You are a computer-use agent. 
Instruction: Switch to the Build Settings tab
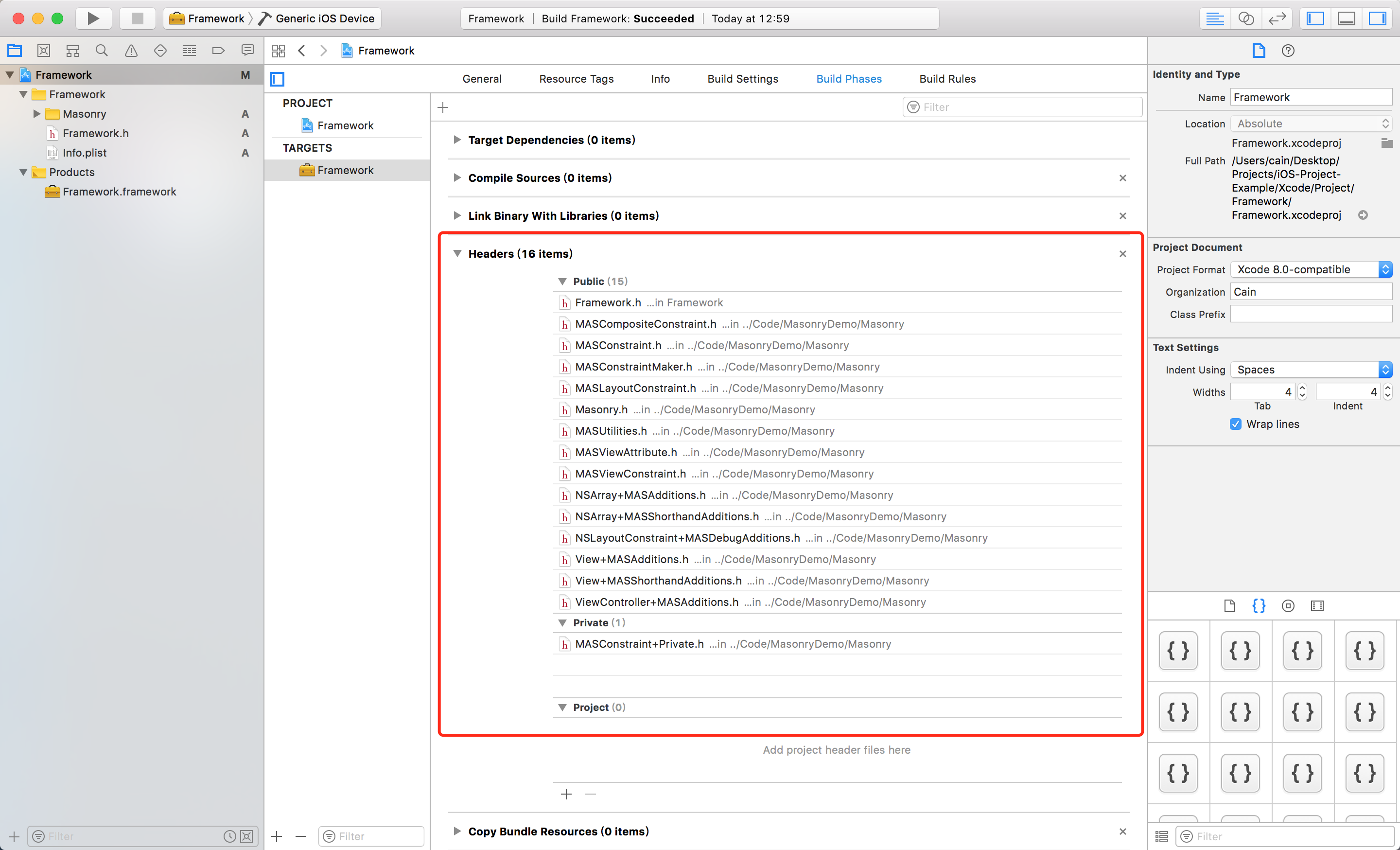tap(742, 79)
